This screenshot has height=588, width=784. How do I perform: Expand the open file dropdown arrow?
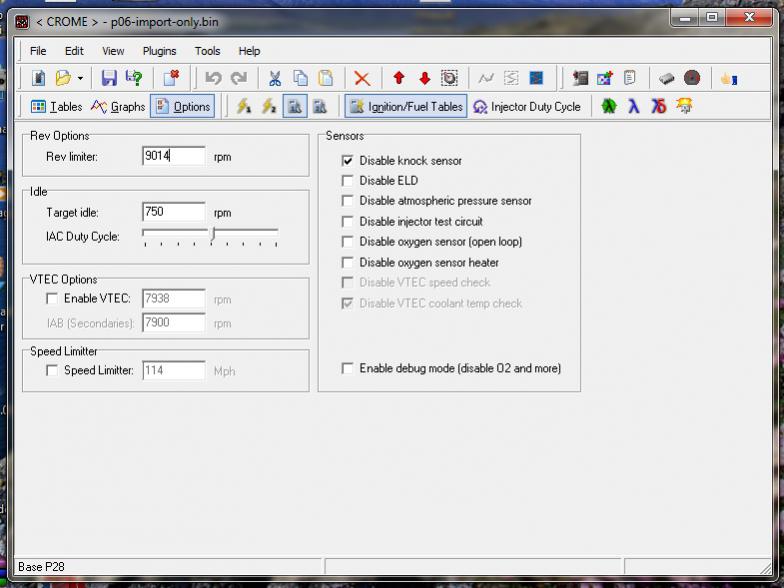80,78
